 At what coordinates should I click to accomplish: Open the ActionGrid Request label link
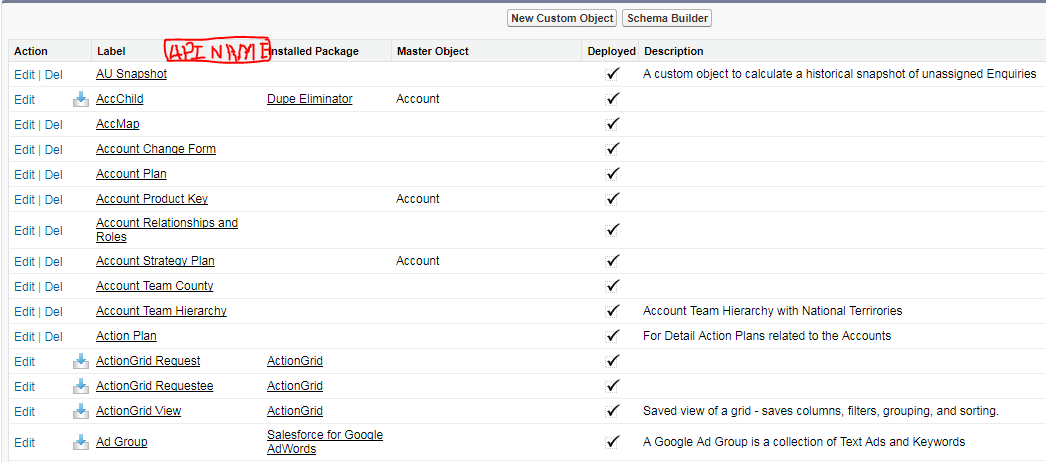[x=147, y=361]
